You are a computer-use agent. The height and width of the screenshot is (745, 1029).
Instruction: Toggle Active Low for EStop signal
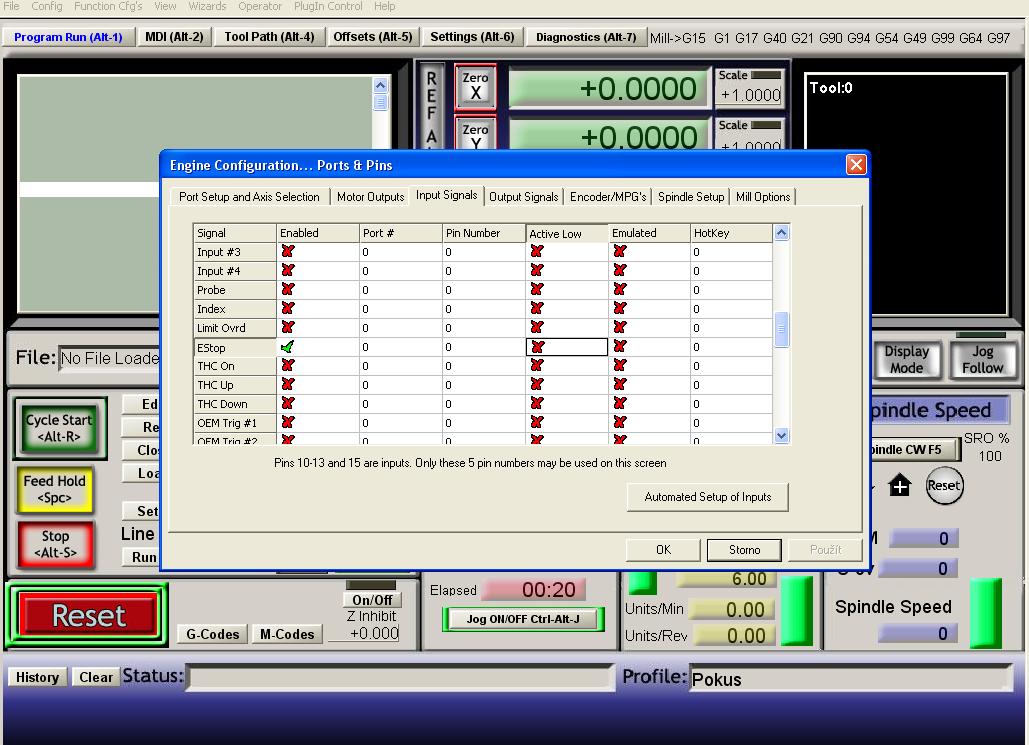pos(538,347)
